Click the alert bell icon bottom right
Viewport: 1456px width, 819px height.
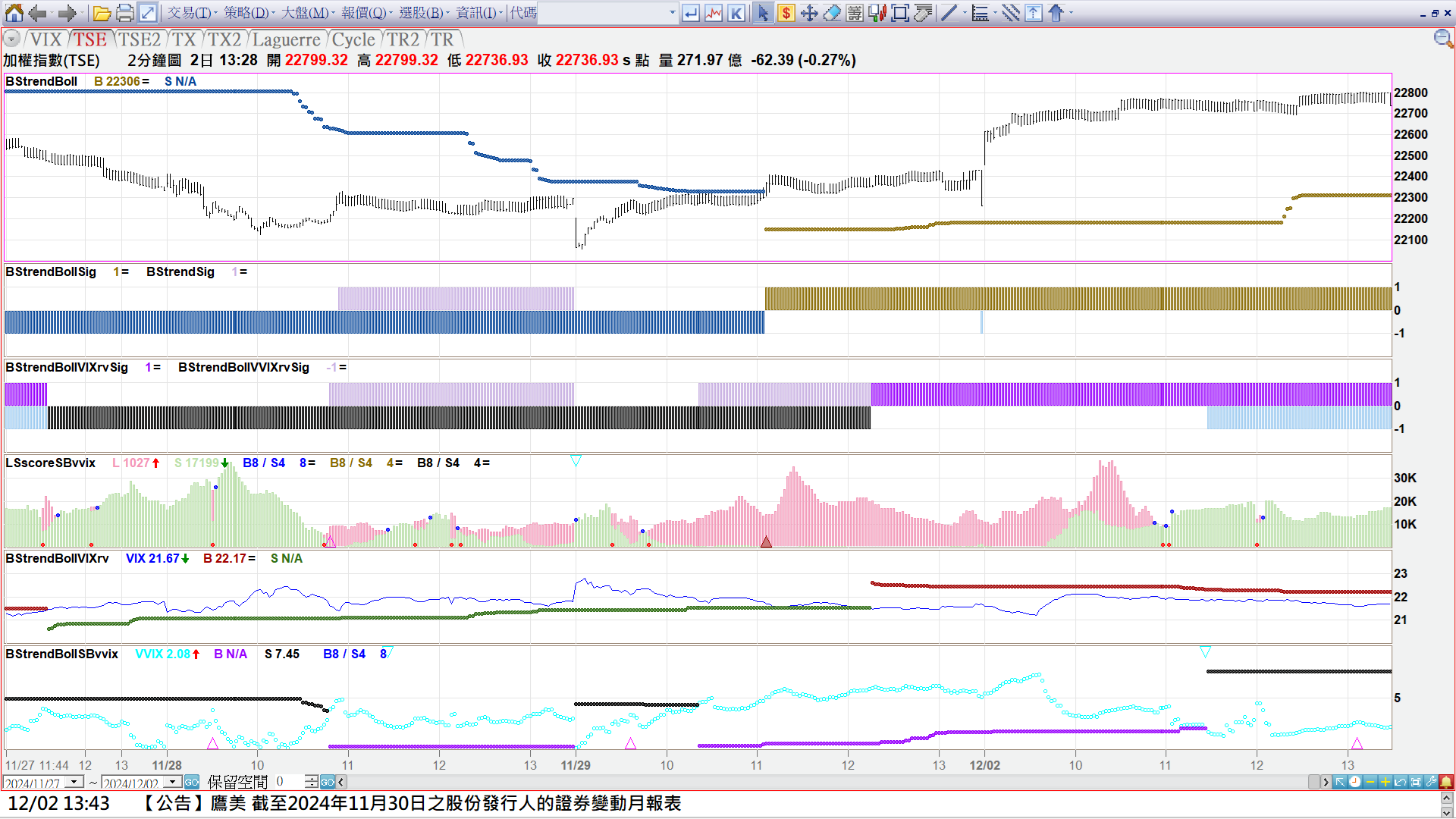pos(1445,782)
